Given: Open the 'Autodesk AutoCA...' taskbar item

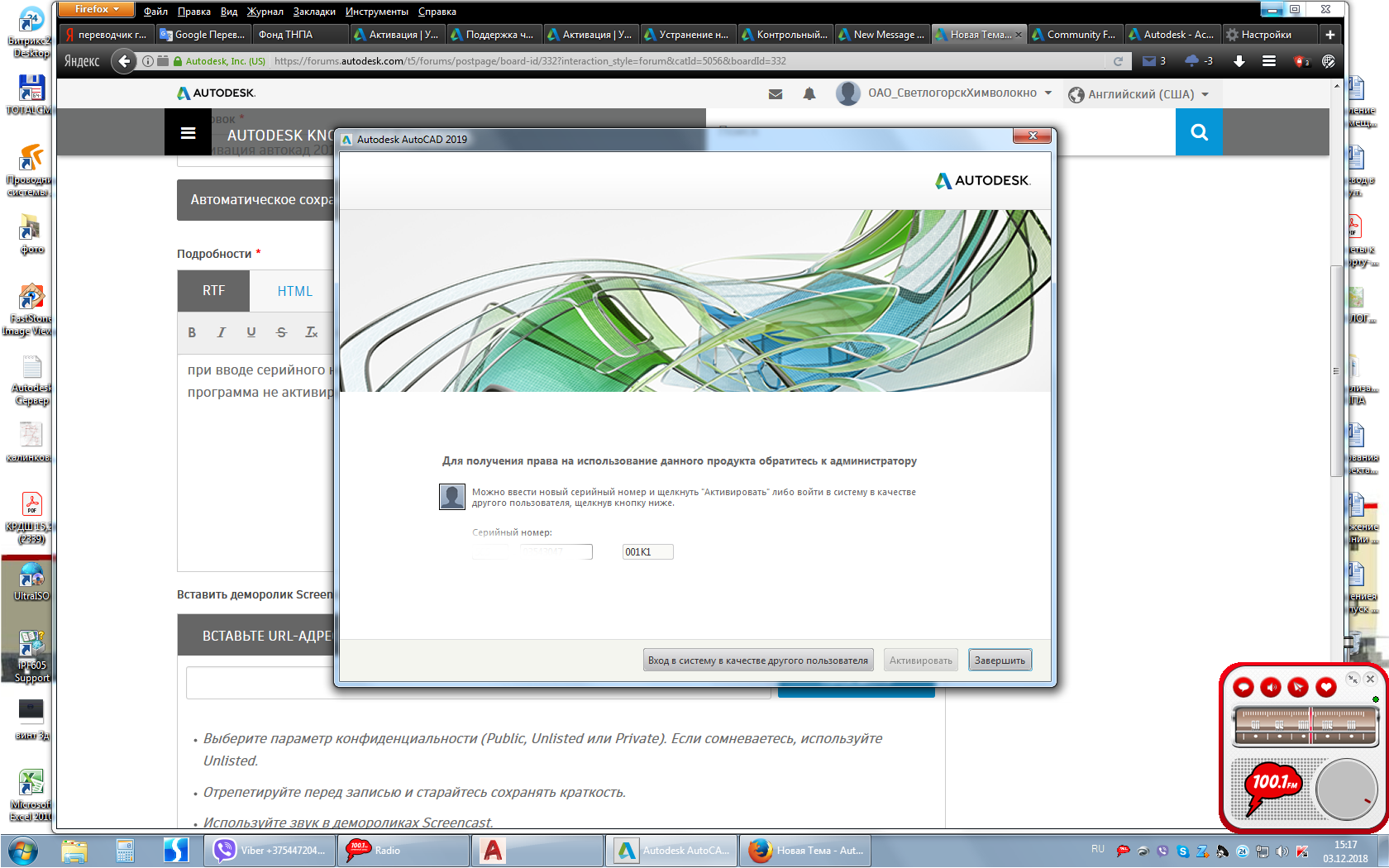Looking at the screenshot, I should click(672, 851).
